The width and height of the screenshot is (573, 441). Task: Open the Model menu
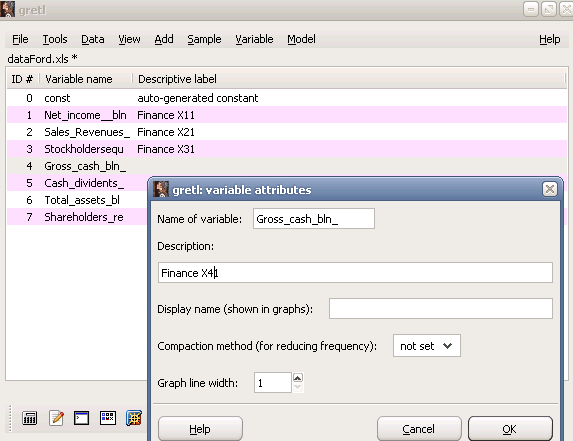pyautogui.click(x=301, y=39)
